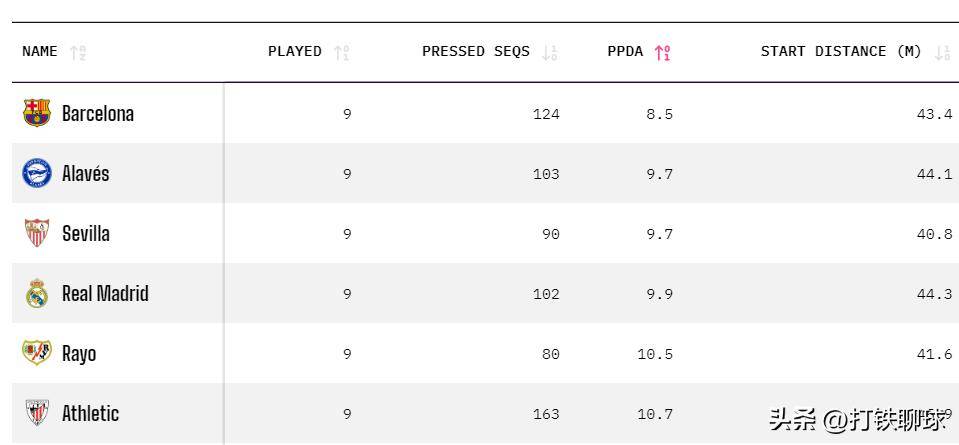
Task: Select the PRESSED SEQS column header
Action: pyautogui.click(x=476, y=51)
